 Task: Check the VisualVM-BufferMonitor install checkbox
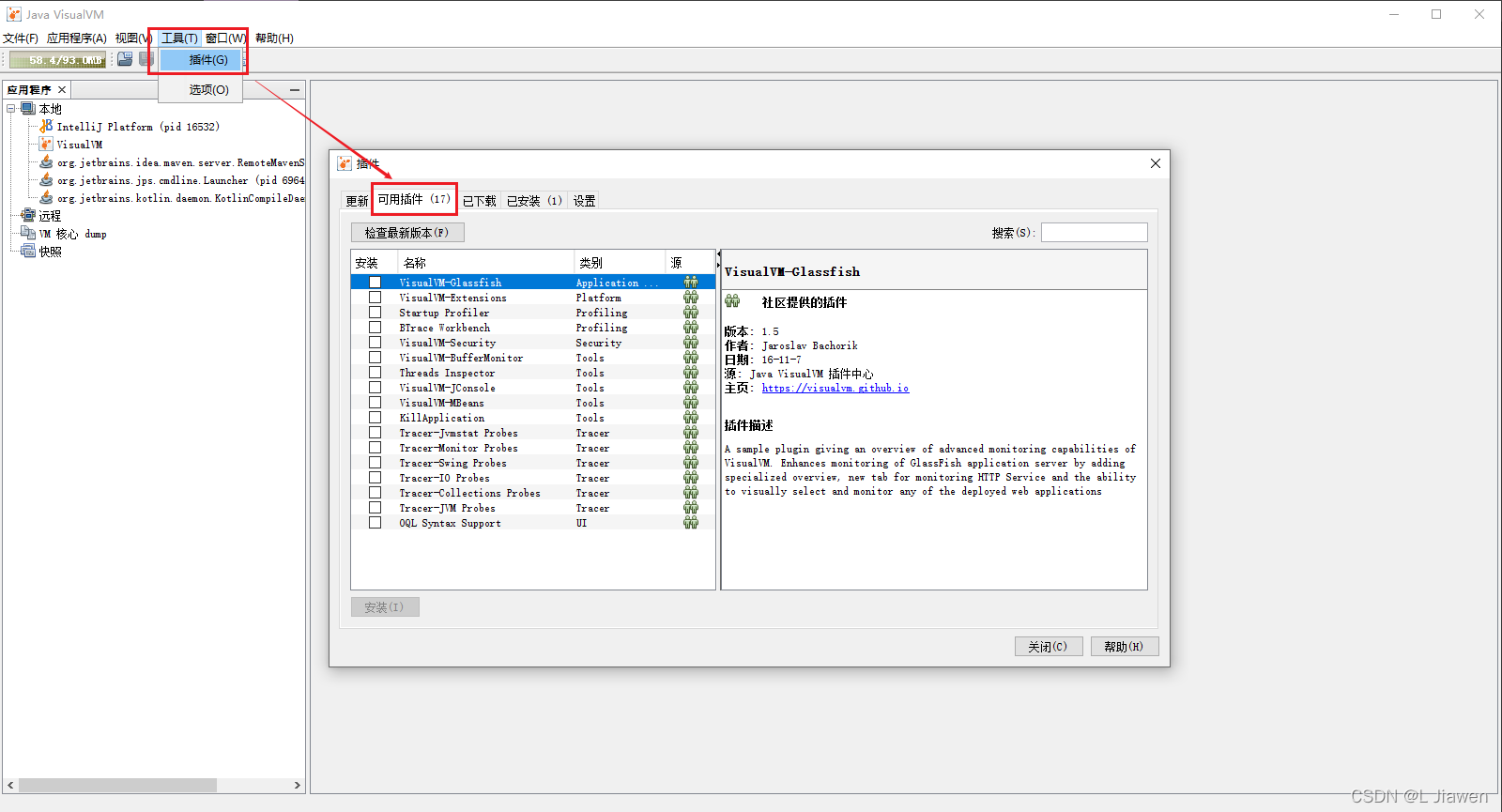pyautogui.click(x=375, y=357)
